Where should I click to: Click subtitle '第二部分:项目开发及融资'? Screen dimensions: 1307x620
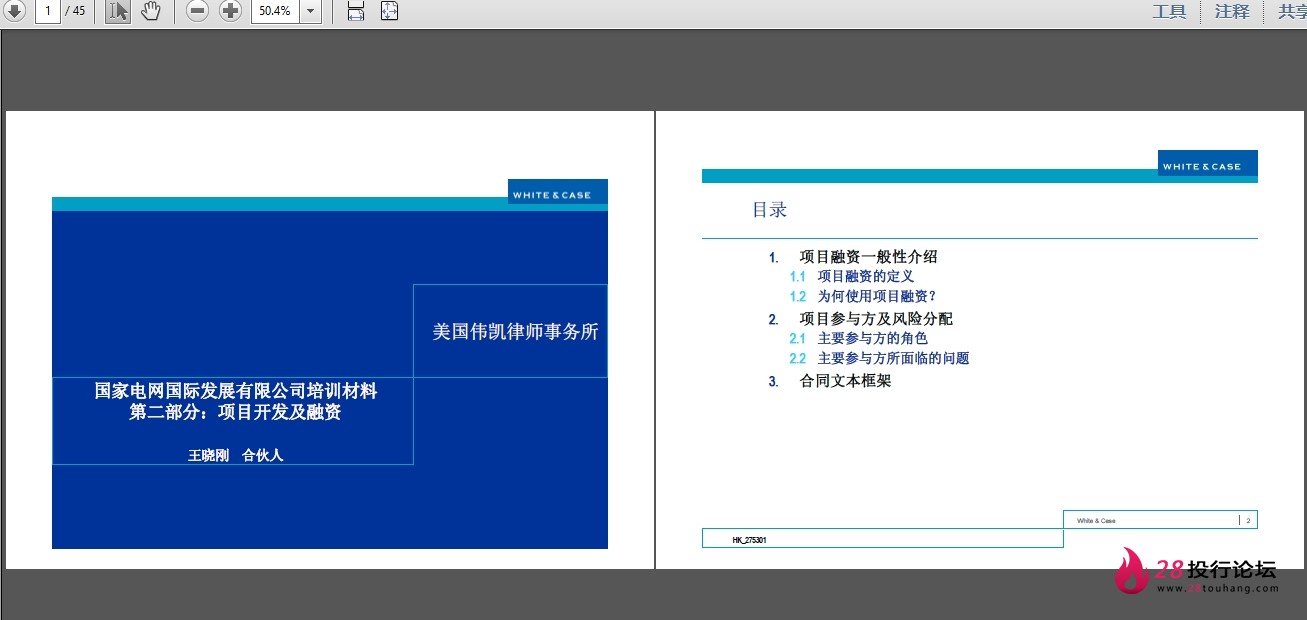pyautogui.click(x=235, y=412)
